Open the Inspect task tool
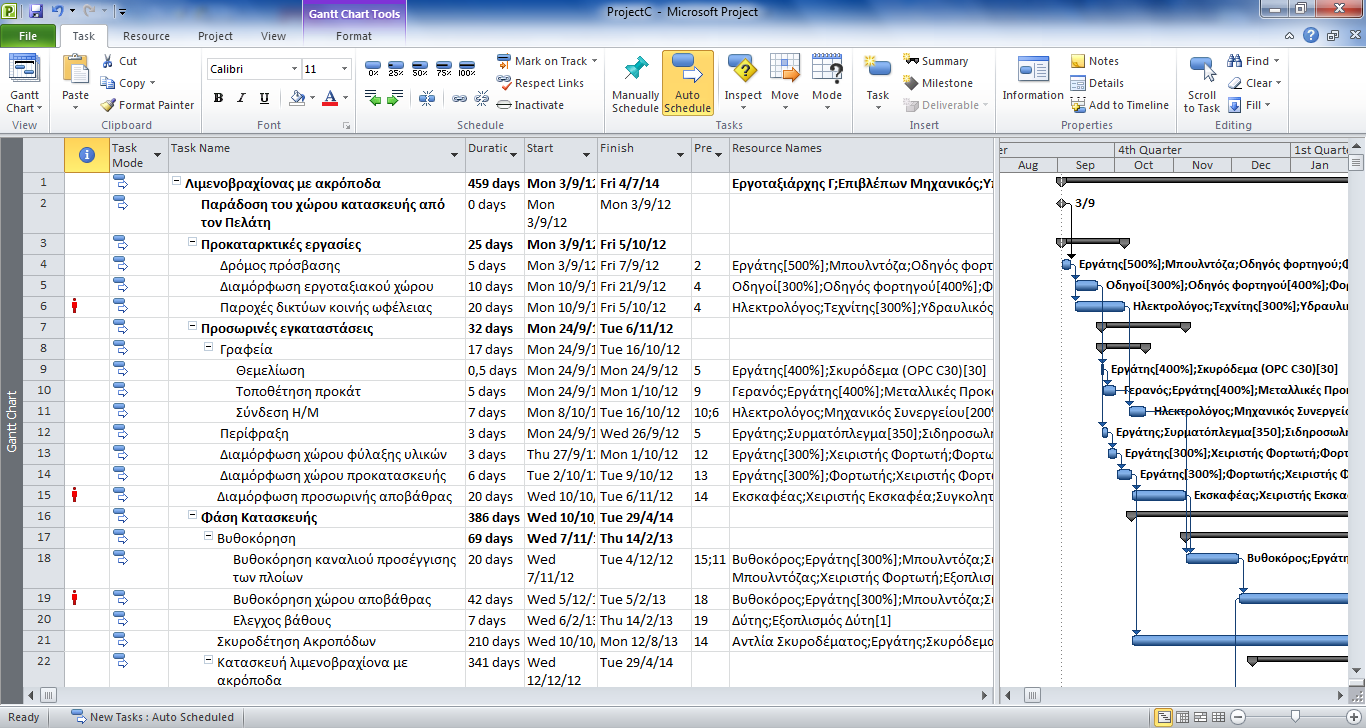 (743, 80)
